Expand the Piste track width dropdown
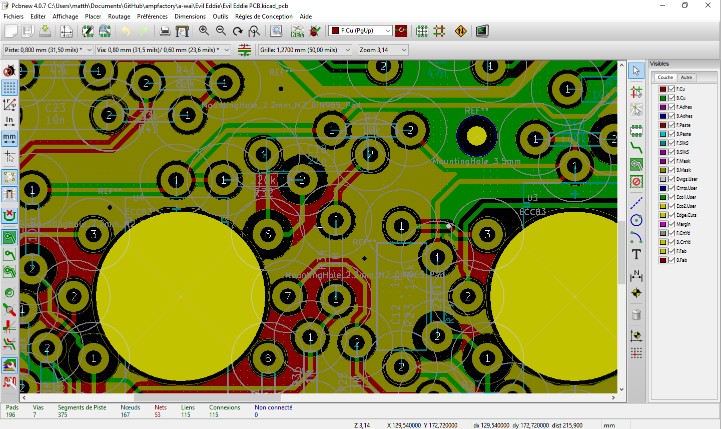This screenshot has width=721, height=429. [89, 49]
